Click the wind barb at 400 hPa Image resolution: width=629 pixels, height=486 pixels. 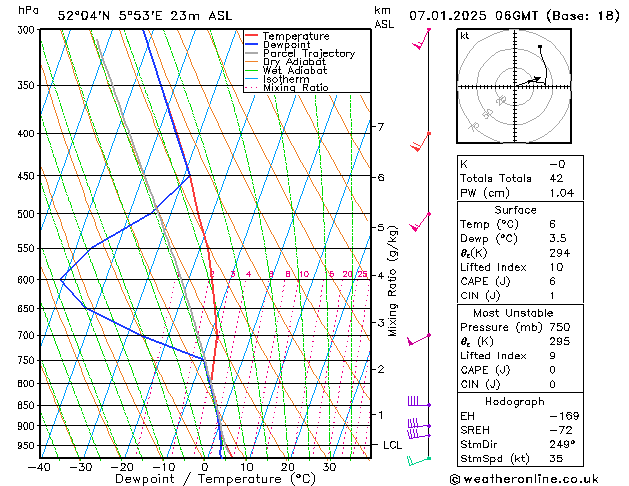click(420, 142)
